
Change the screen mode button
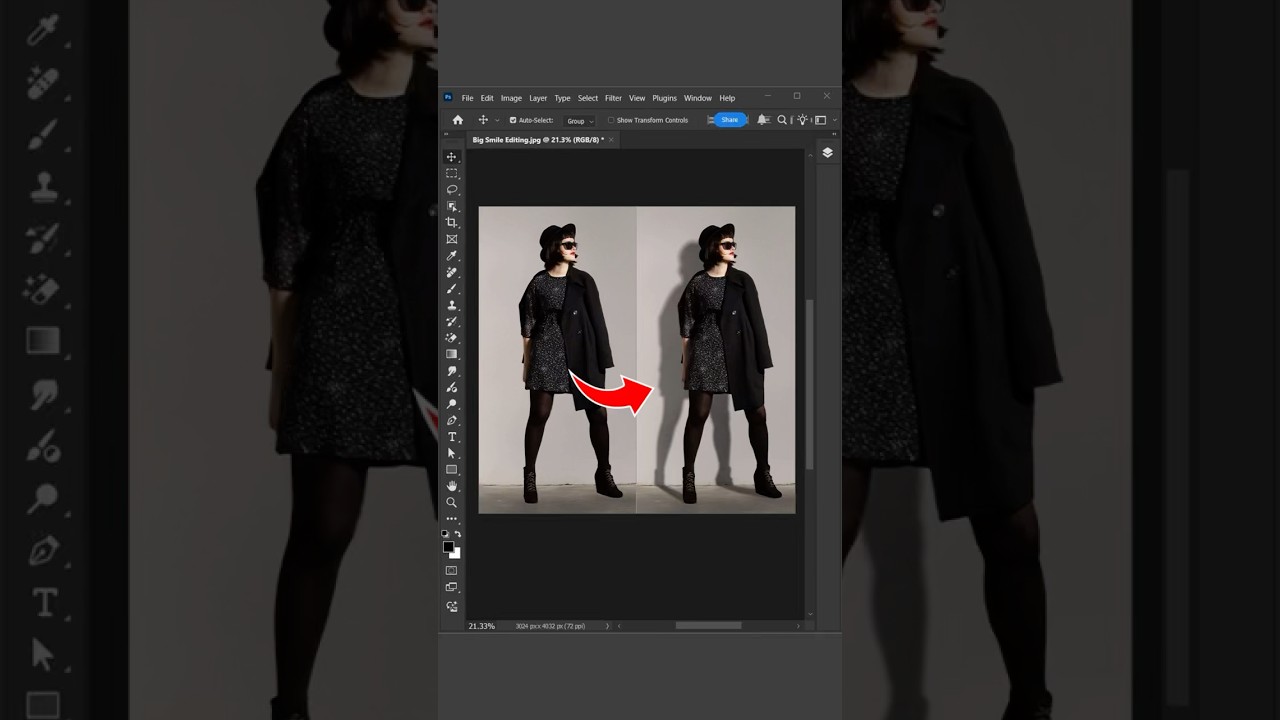point(451,587)
